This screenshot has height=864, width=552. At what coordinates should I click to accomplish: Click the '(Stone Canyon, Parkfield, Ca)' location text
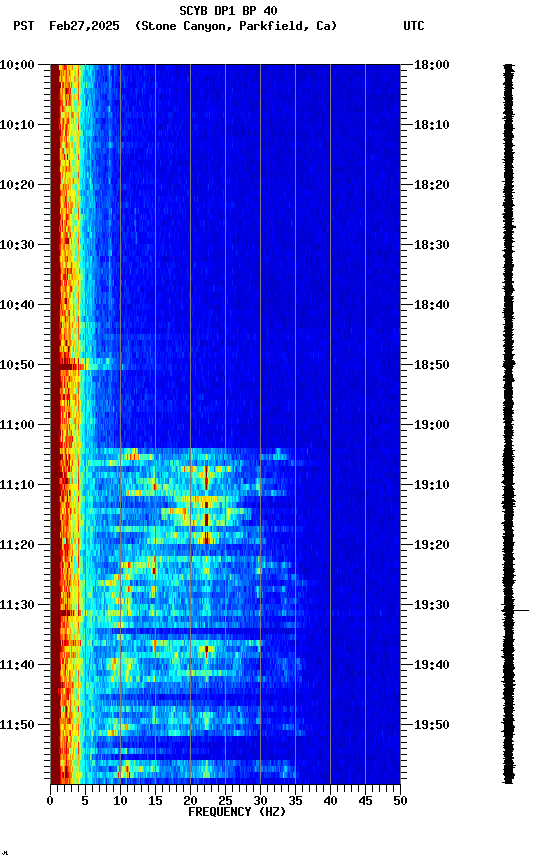coord(236,26)
